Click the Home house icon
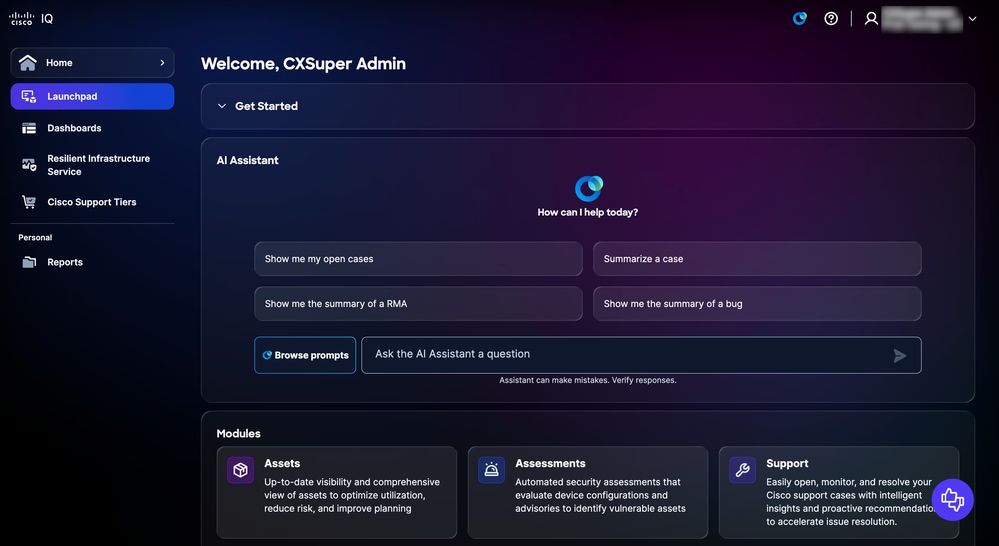The width and height of the screenshot is (999, 546). [x=27, y=62]
